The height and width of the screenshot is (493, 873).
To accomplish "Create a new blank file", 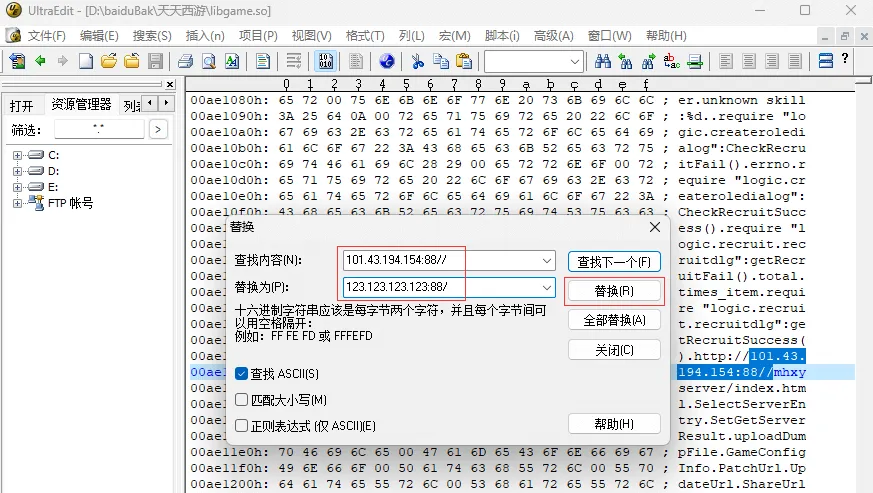I will (86, 61).
